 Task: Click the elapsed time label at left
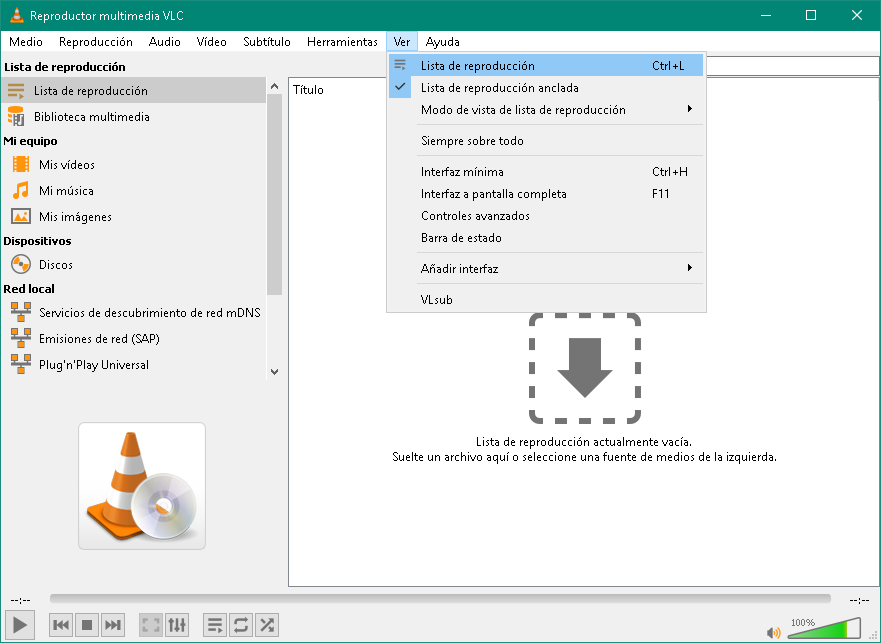point(20,600)
